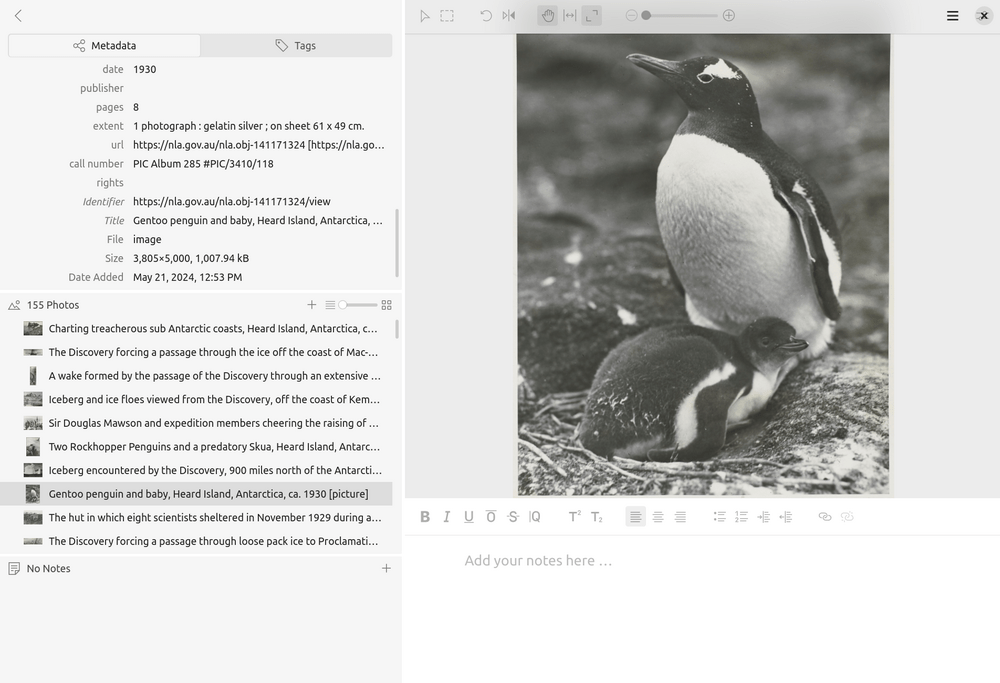Align note text right

[680, 517]
